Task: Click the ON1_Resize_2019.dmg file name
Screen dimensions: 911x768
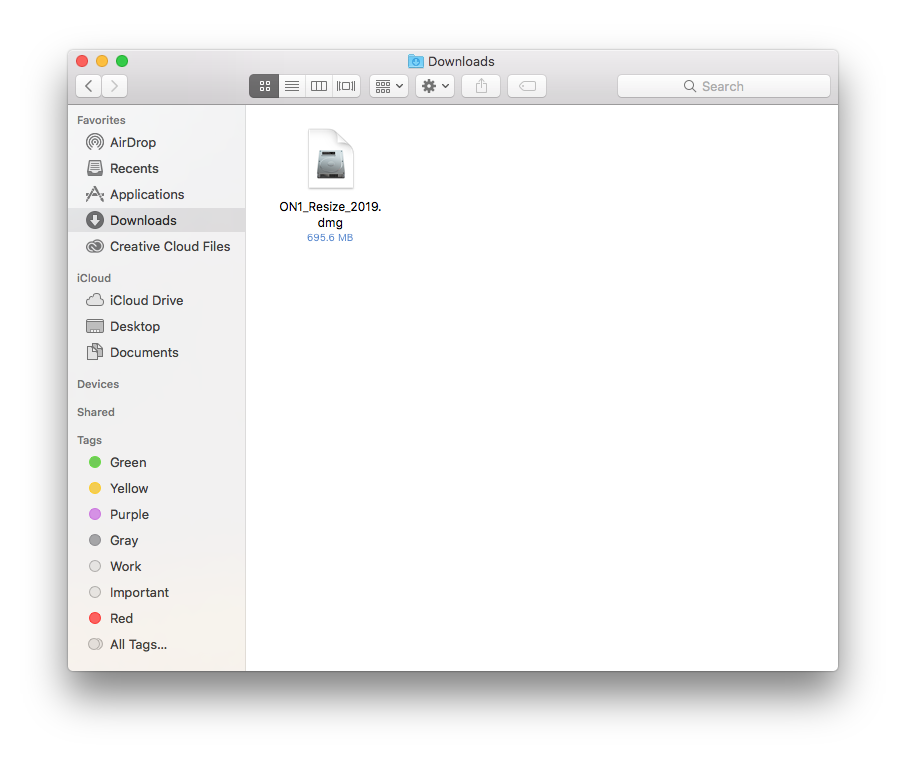Action: click(x=330, y=214)
